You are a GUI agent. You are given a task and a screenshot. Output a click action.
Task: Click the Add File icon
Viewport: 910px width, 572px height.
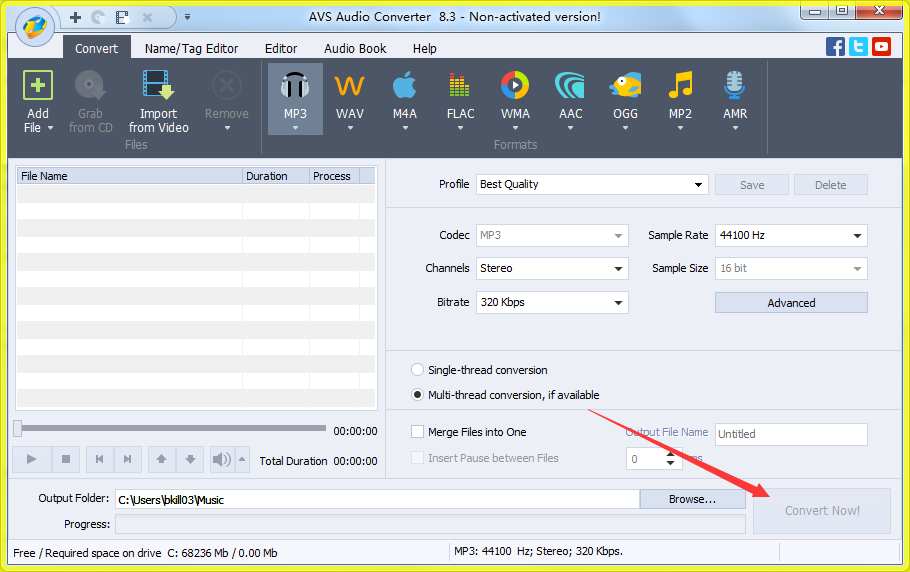[38, 85]
